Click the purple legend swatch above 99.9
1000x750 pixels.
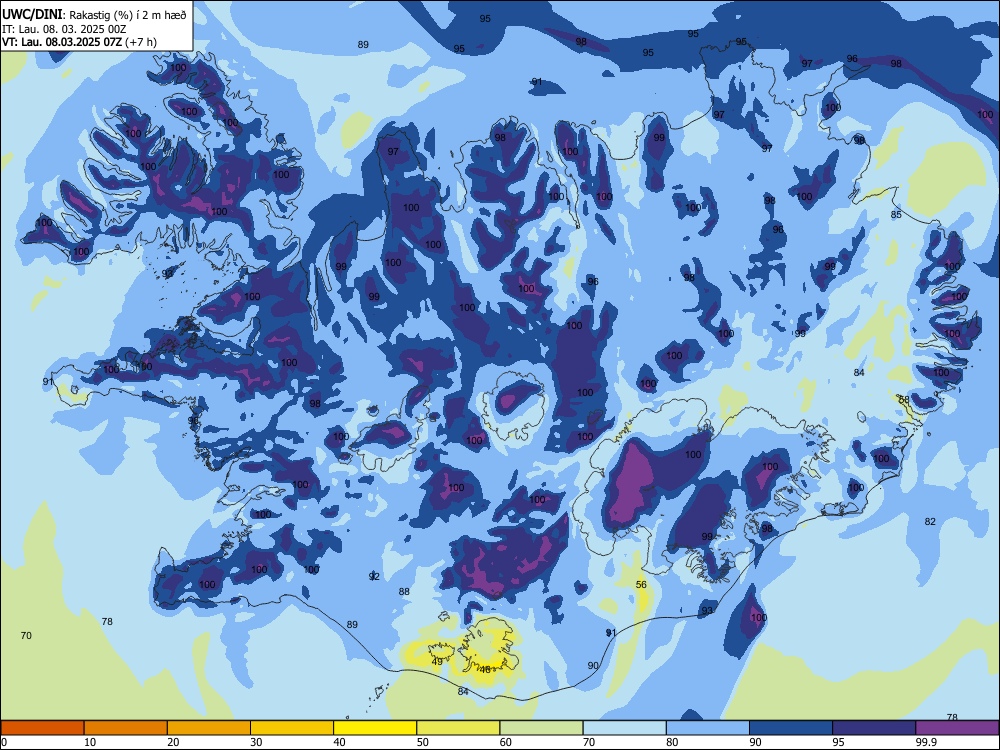point(957,728)
